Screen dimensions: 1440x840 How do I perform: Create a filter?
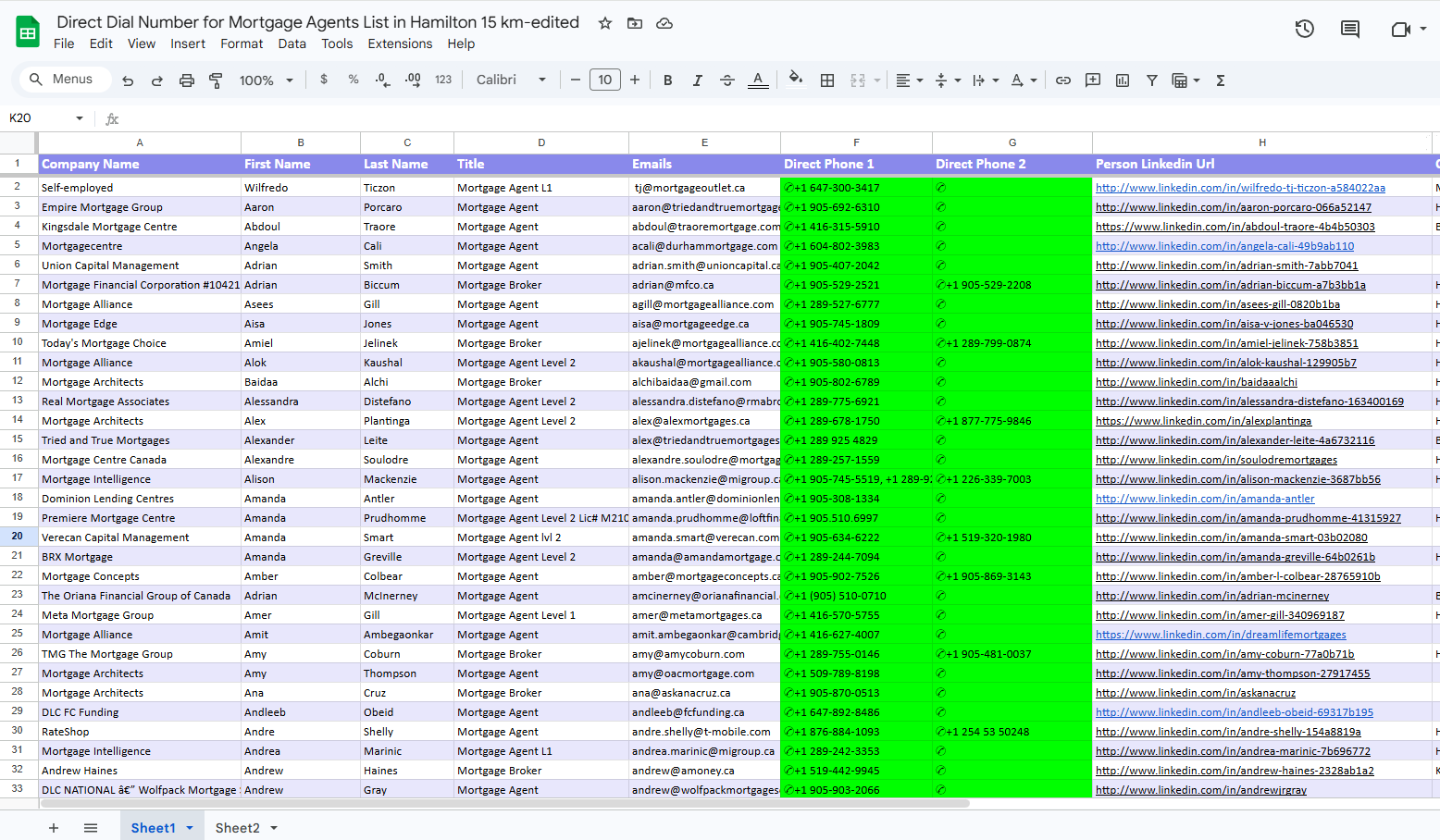pyautogui.click(x=1152, y=80)
